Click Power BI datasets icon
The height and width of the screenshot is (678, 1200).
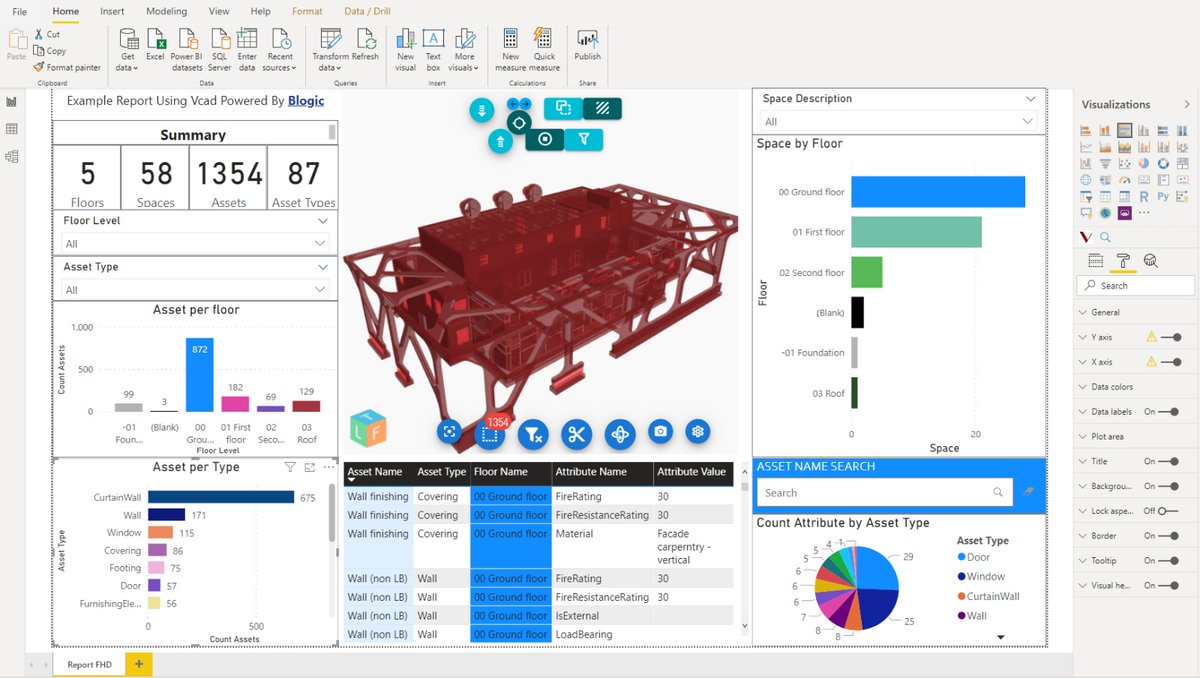187,38
